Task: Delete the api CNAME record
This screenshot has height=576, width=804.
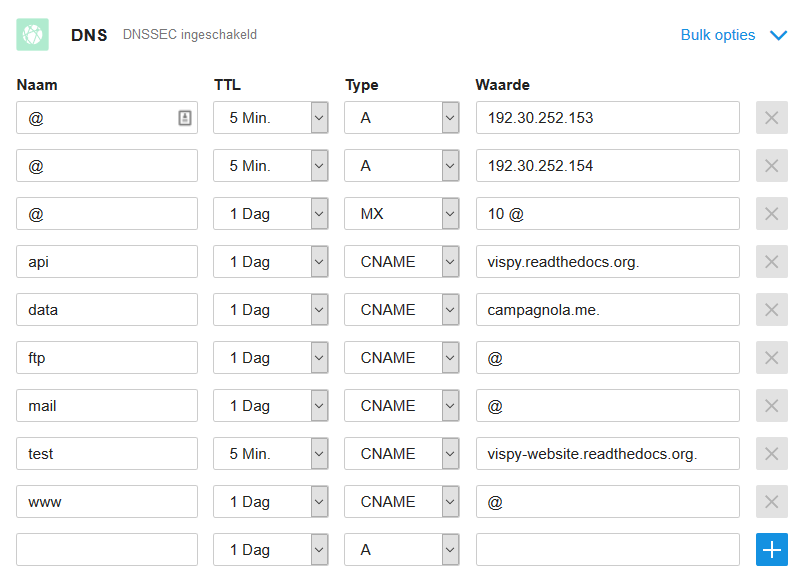Action: click(771, 261)
